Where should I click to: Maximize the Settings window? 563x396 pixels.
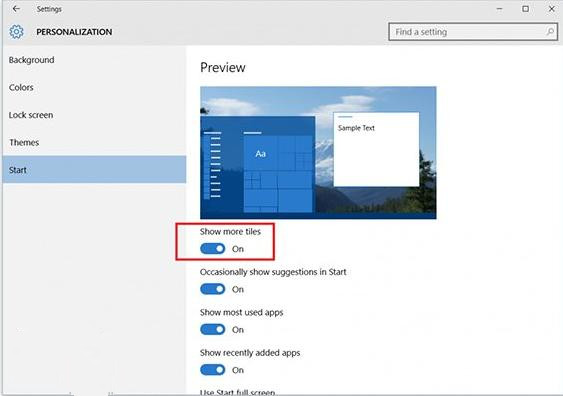[x=525, y=9]
